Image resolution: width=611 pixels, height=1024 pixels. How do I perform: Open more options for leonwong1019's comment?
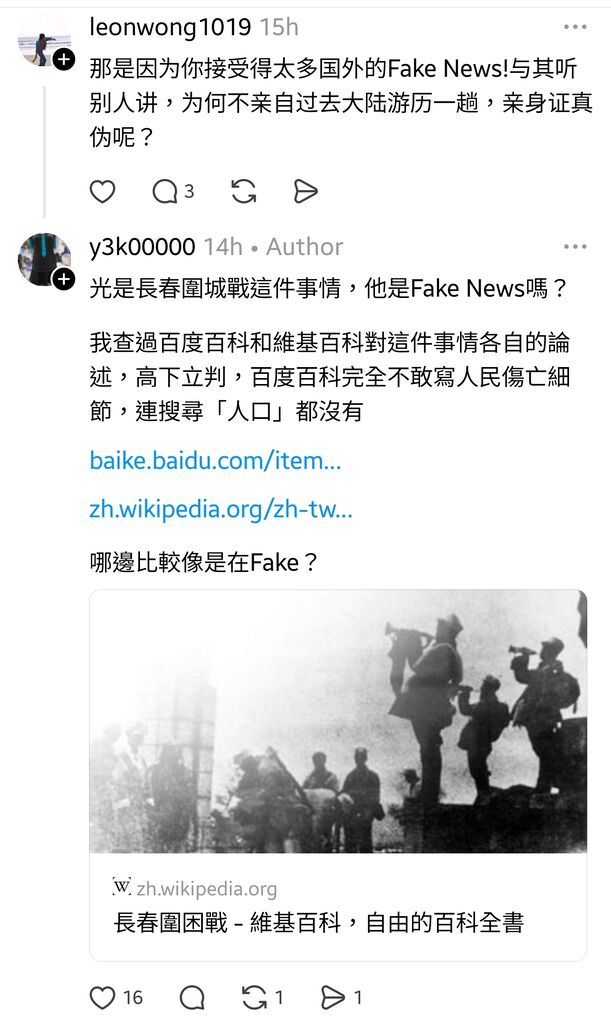574,27
